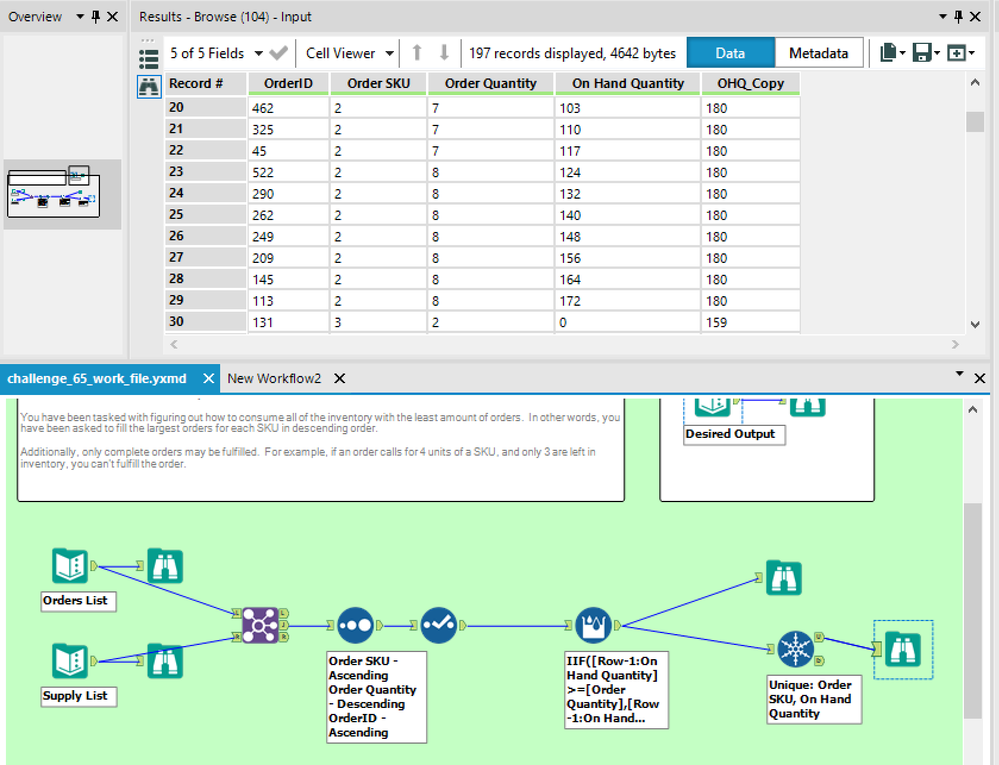
Task: Click the Supply List input tool icon
Action: pyautogui.click(x=69, y=661)
